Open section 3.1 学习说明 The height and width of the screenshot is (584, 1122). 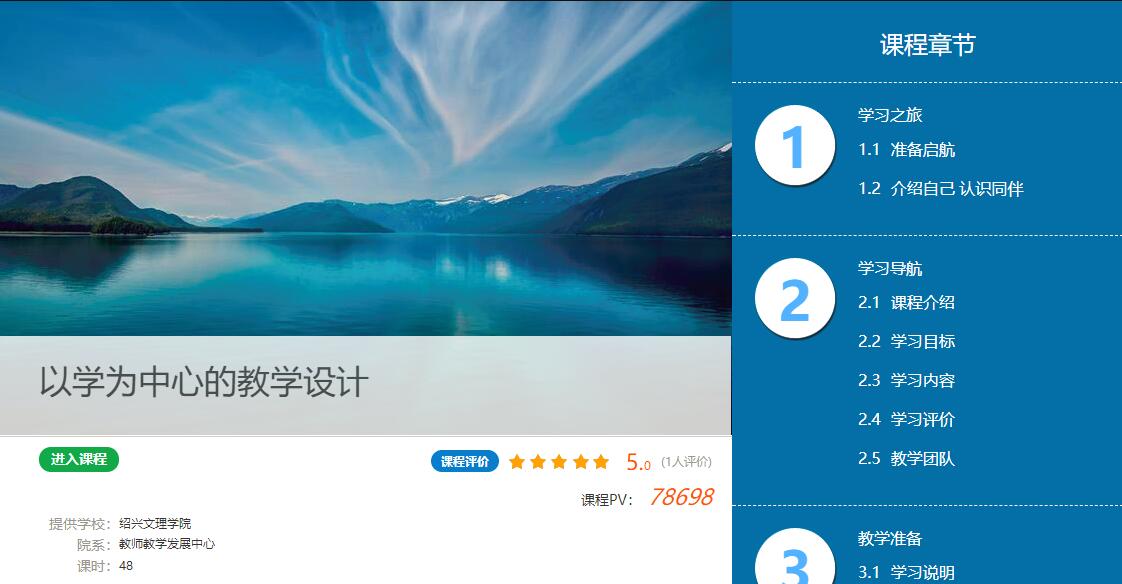tap(907, 573)
